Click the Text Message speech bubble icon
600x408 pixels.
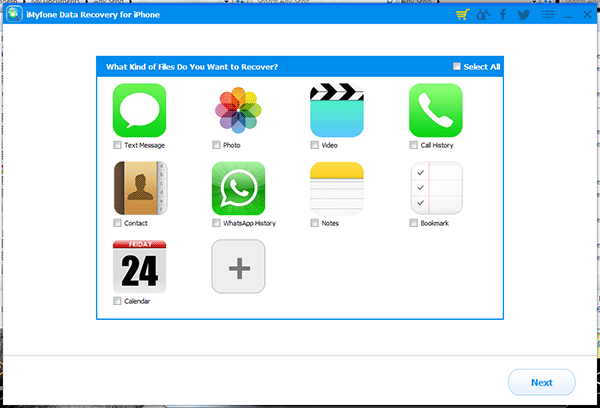tap(140, 110)
